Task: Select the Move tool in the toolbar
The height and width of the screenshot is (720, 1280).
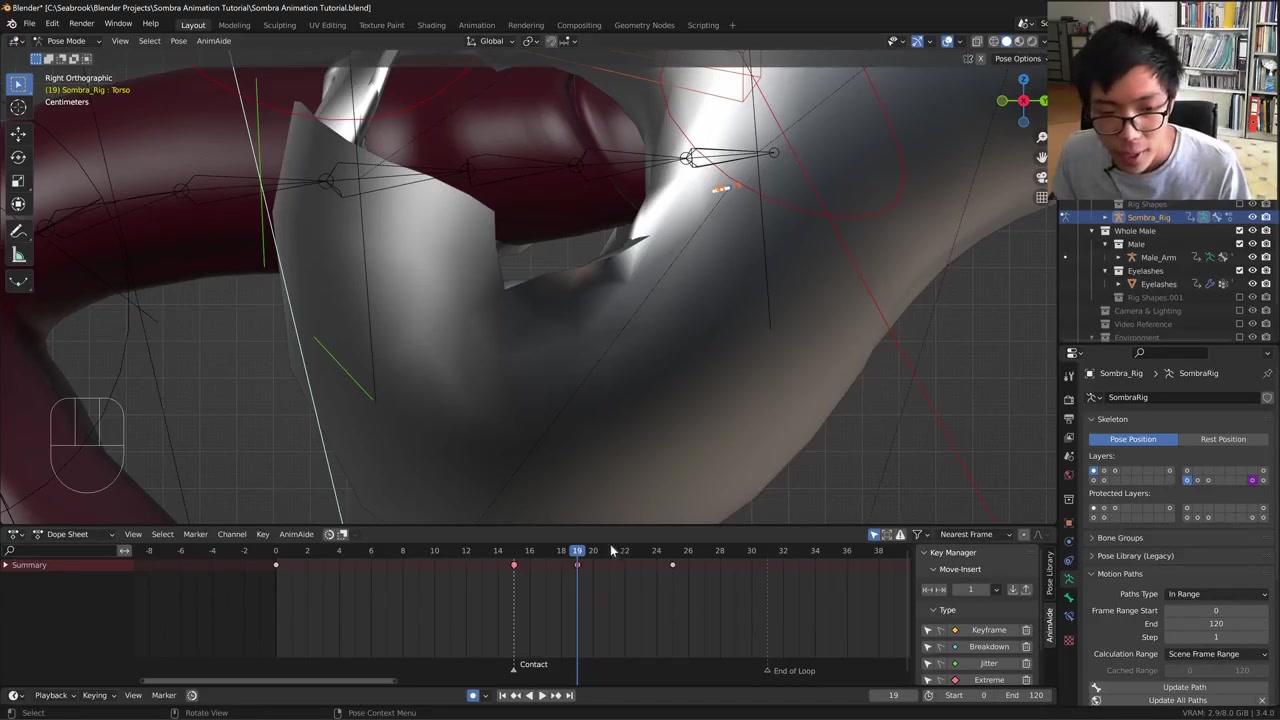Action: 18,133
